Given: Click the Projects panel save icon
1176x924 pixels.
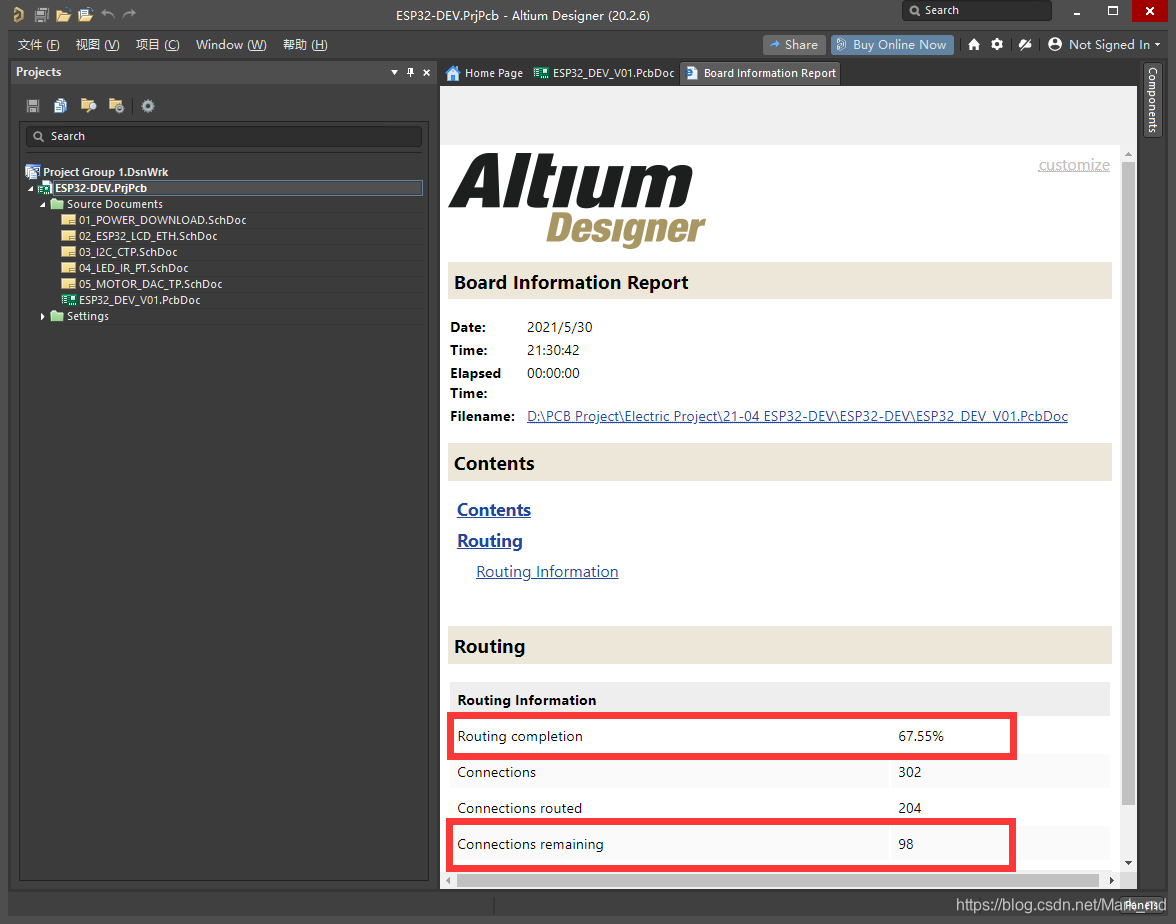Looking at the screenshot, I should pos(33,106).
